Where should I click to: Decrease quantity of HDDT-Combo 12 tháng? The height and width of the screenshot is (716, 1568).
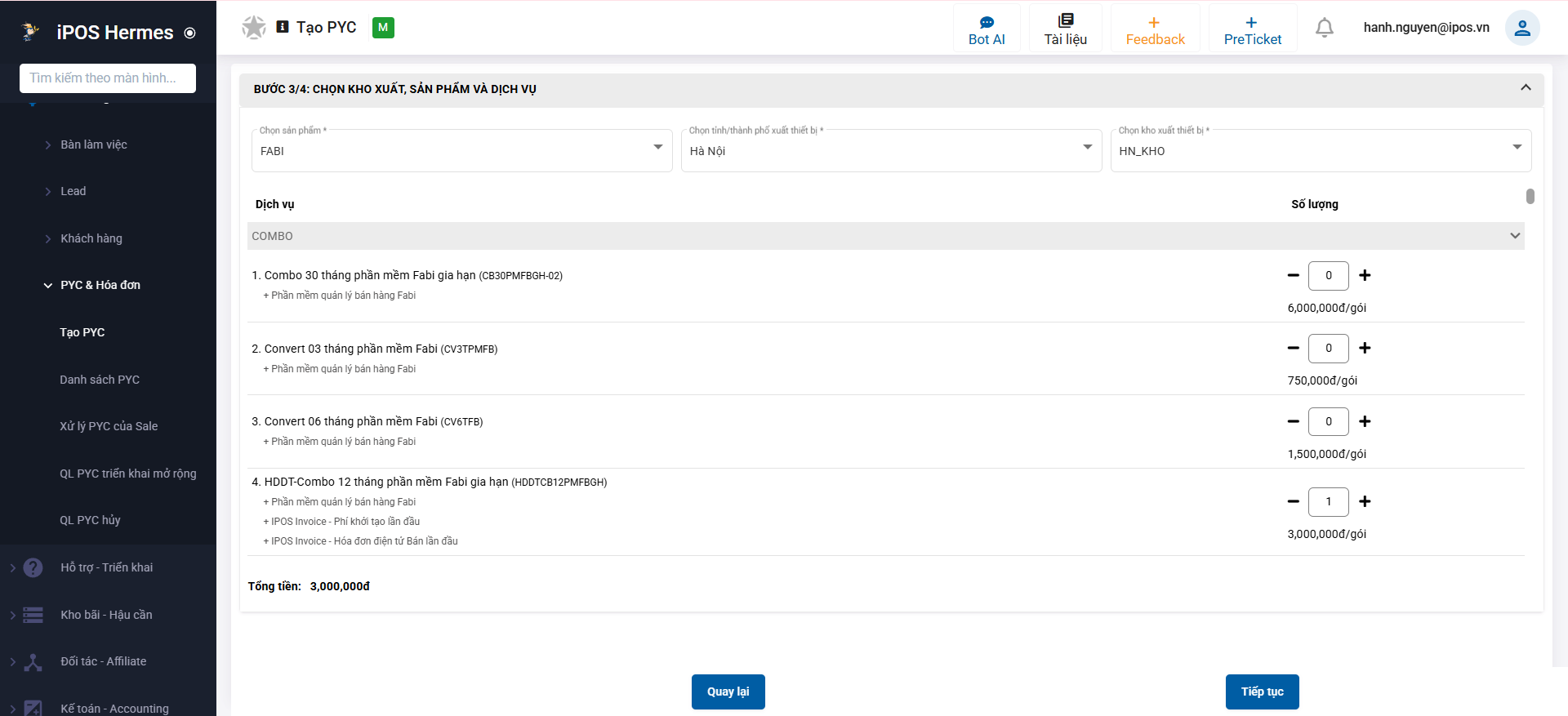[1293, 502]
